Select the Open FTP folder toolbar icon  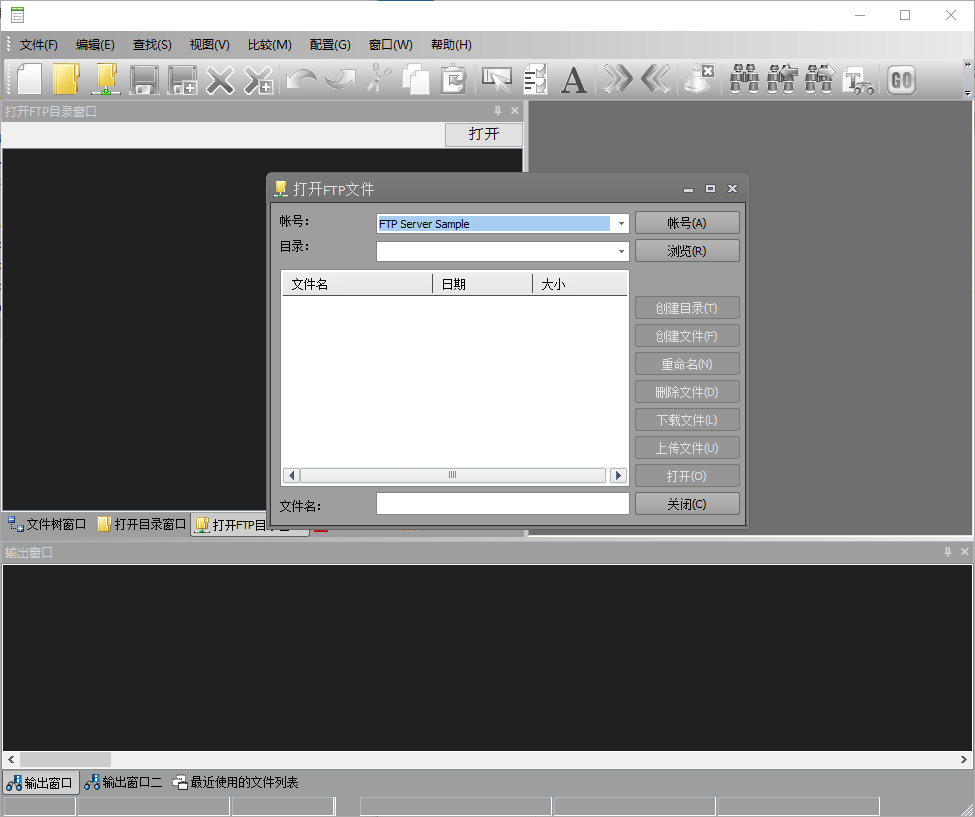coord(104,79)
